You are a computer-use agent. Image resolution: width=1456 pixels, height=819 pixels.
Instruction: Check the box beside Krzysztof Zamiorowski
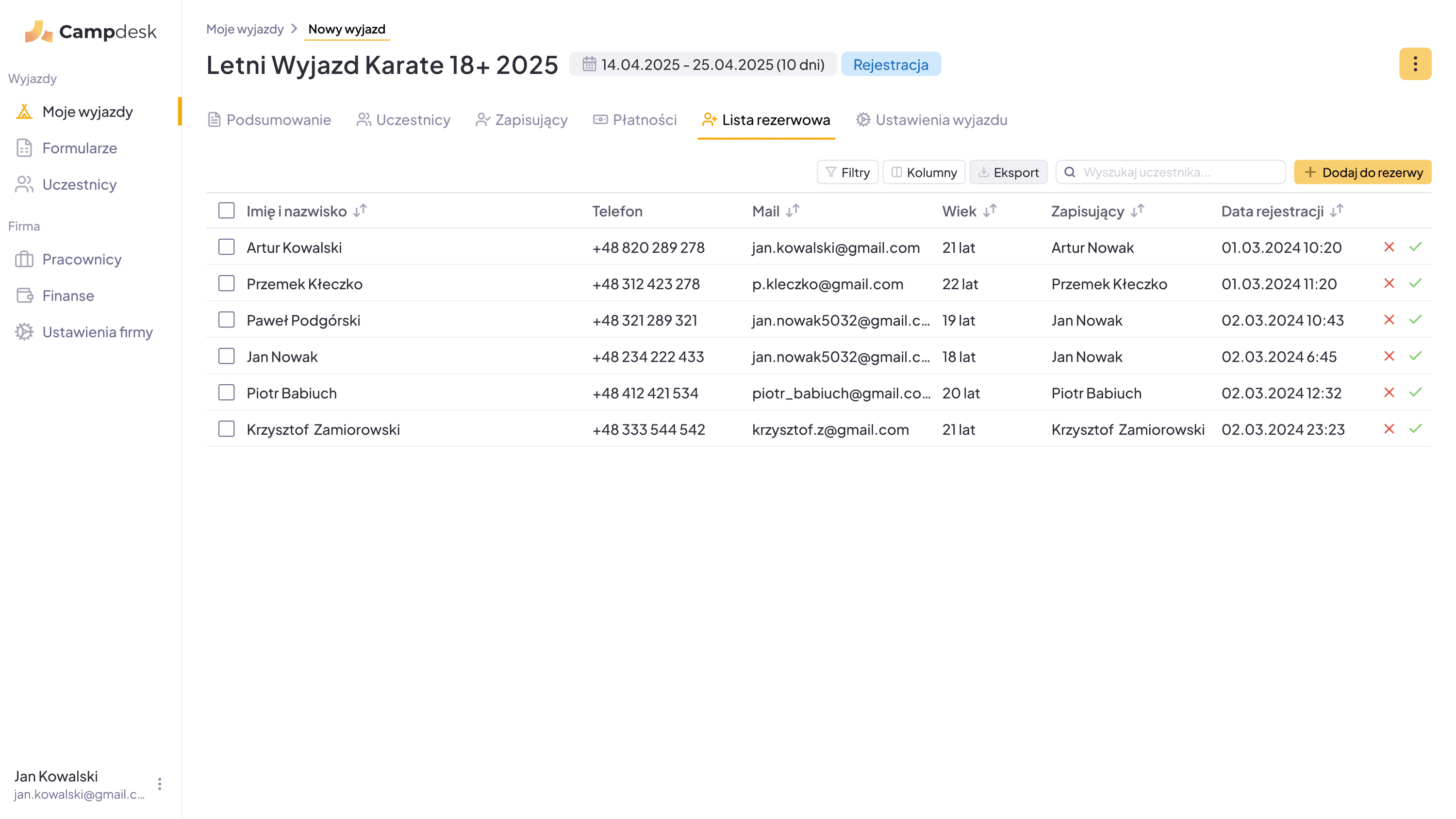pos(227,429)
